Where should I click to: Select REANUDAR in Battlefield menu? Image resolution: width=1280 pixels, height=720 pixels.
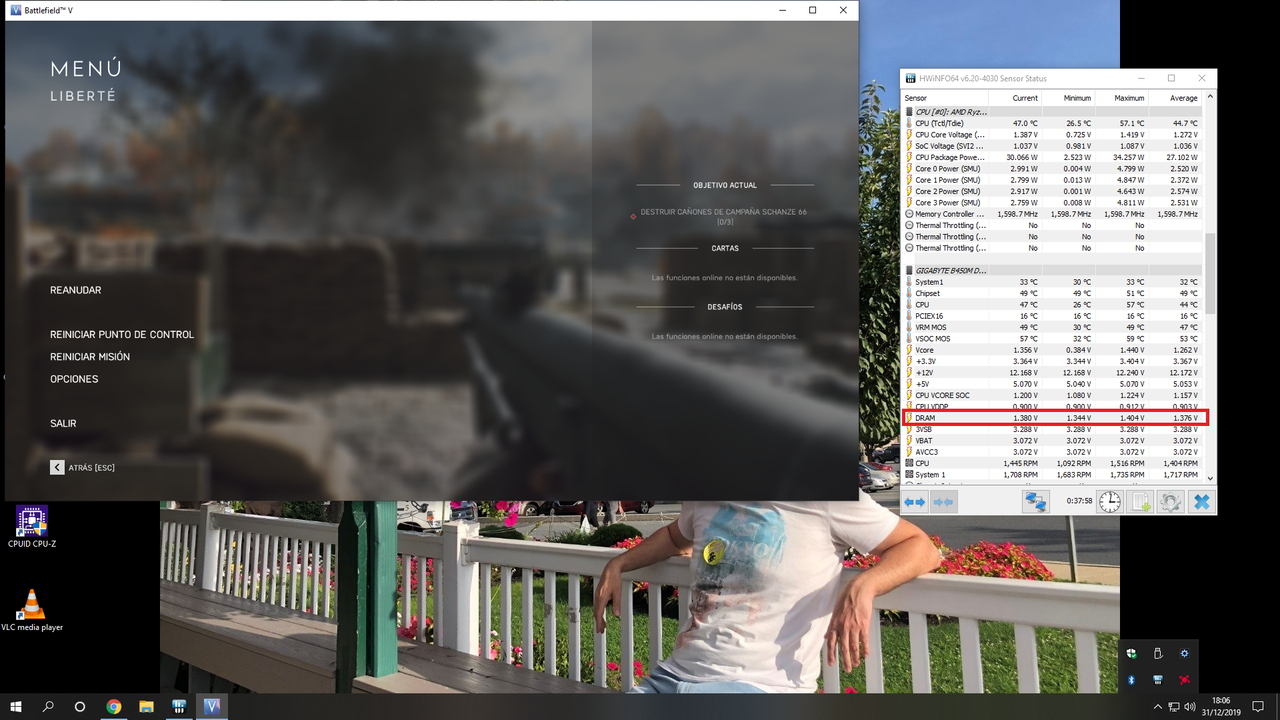[76, 290]
